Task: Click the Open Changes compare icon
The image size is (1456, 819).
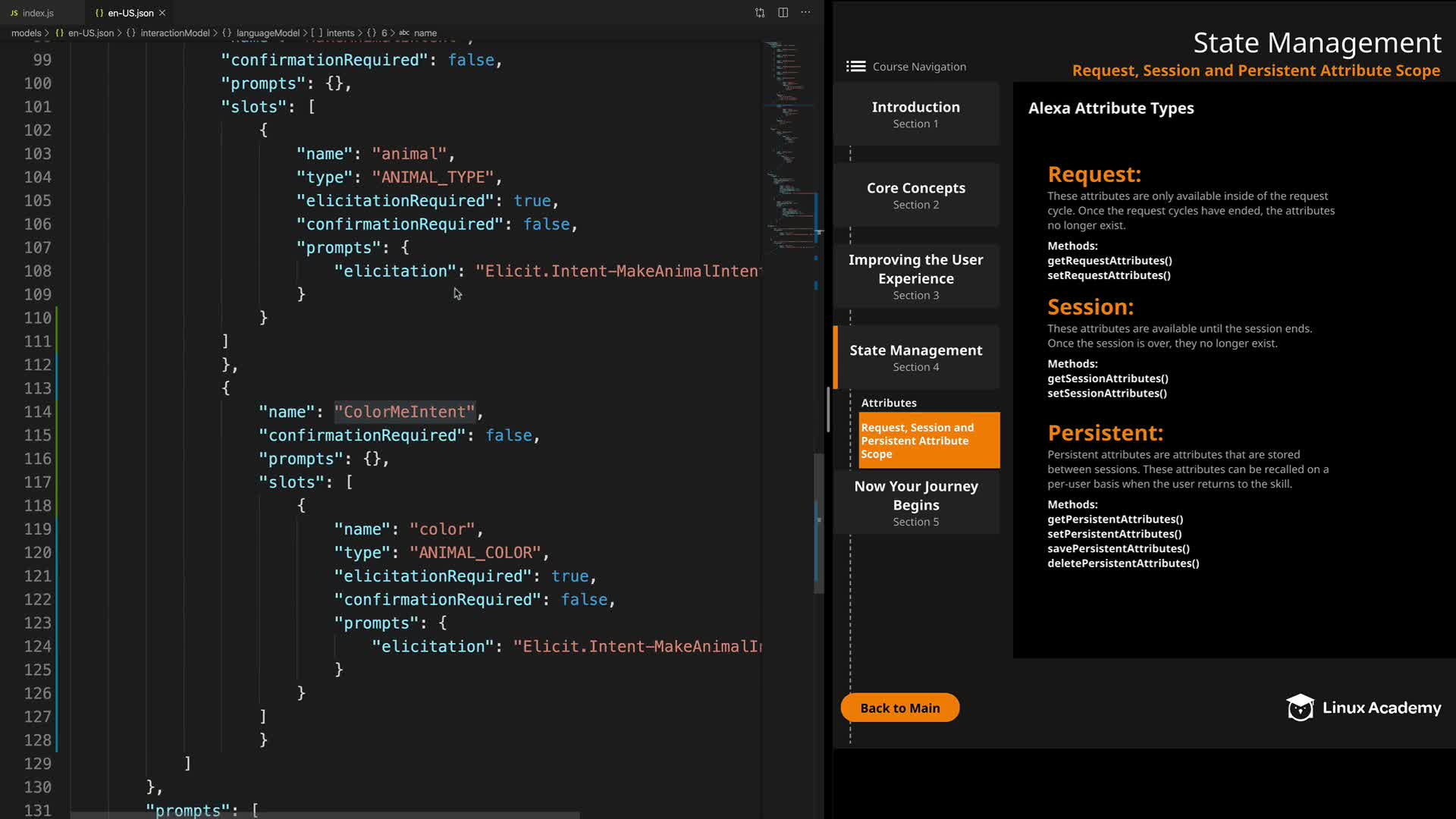Action: 760,13
